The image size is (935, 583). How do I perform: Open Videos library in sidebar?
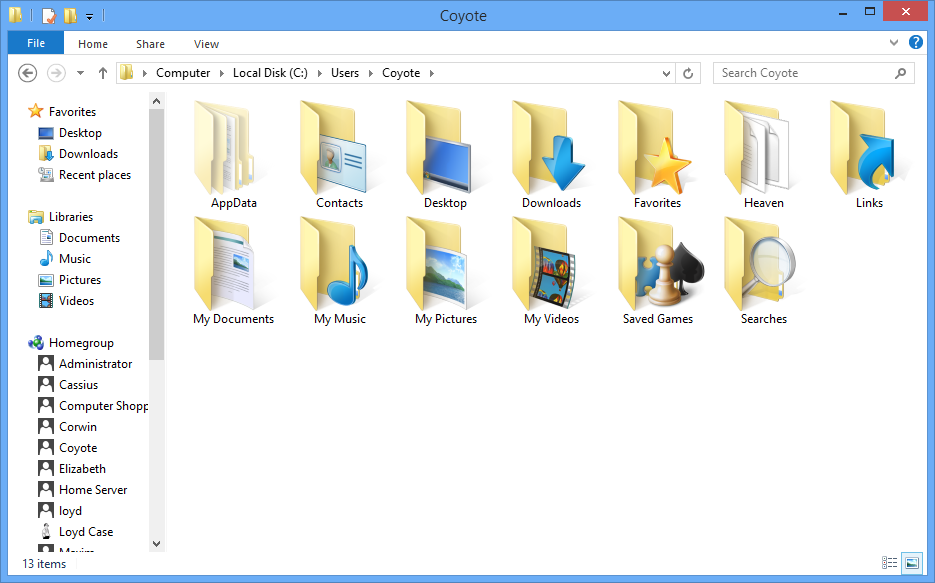(76, 301)
